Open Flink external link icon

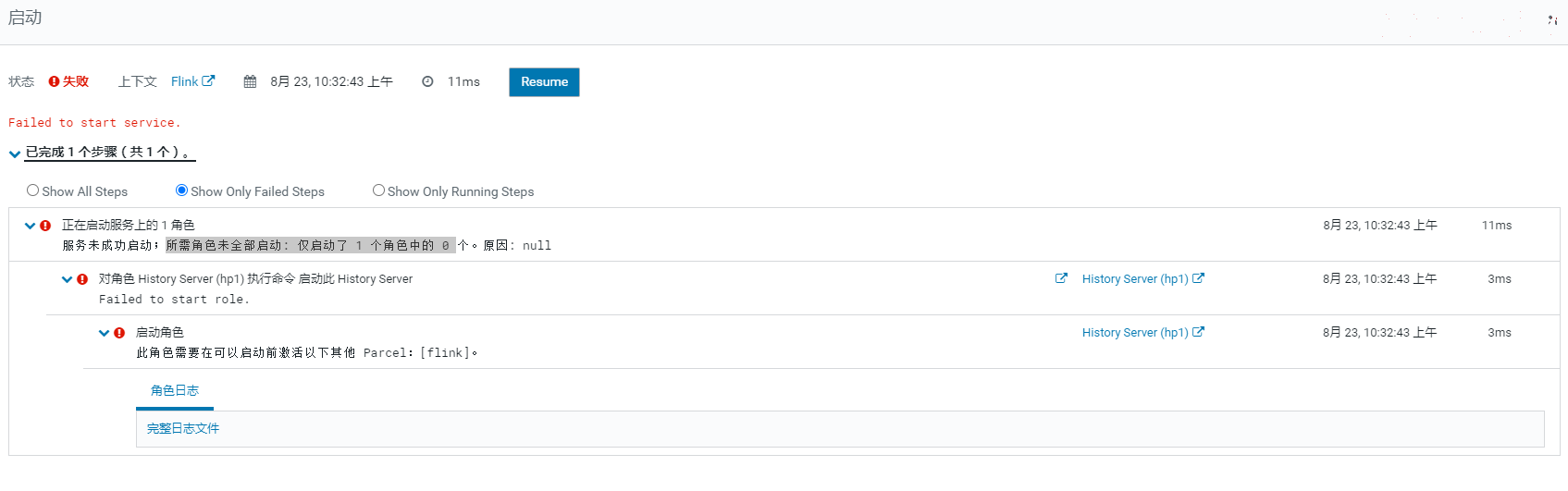[x=208, y=80]
